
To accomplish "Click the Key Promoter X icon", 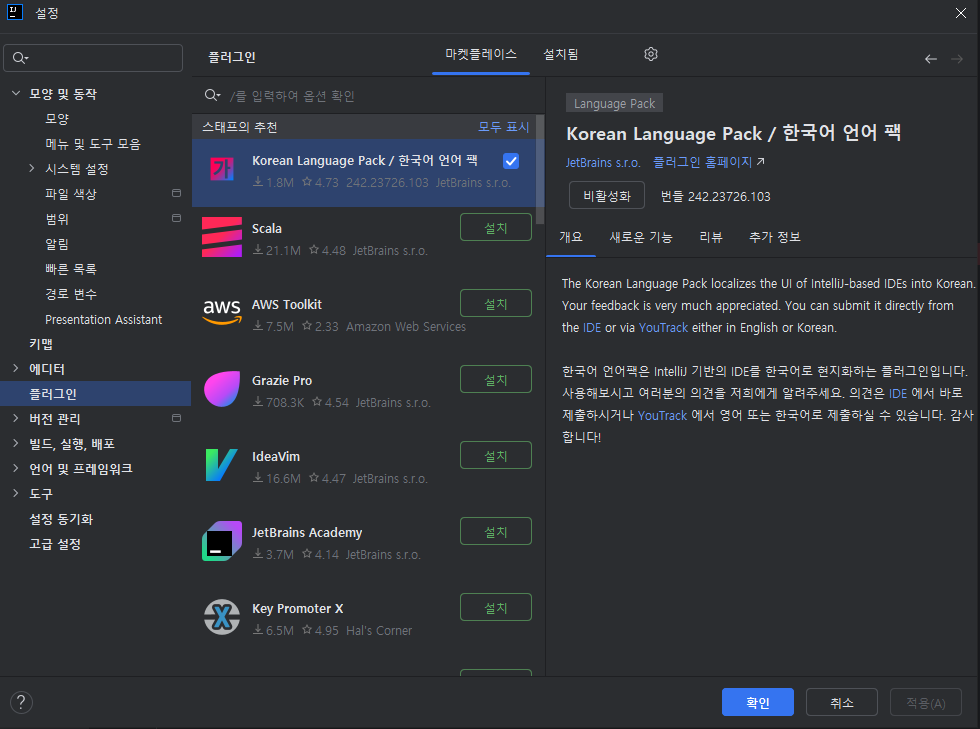I will [222, 617].
